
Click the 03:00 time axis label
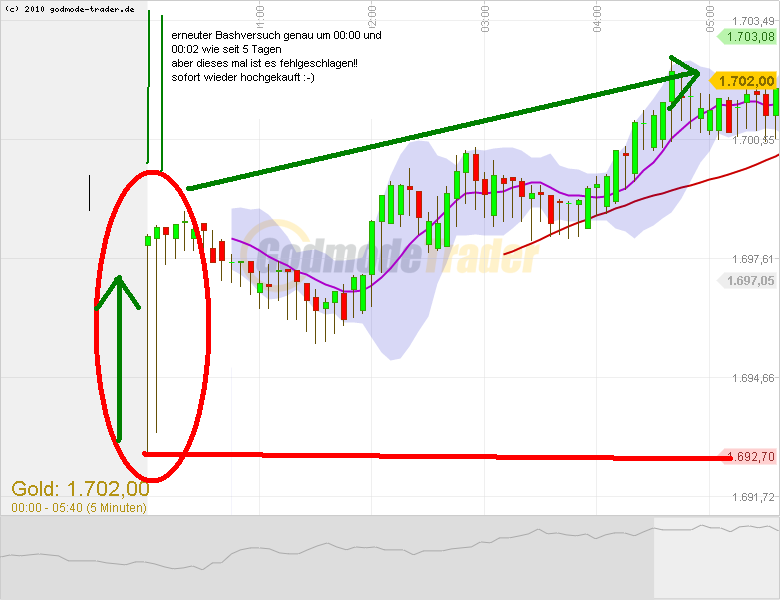[485, 18]
